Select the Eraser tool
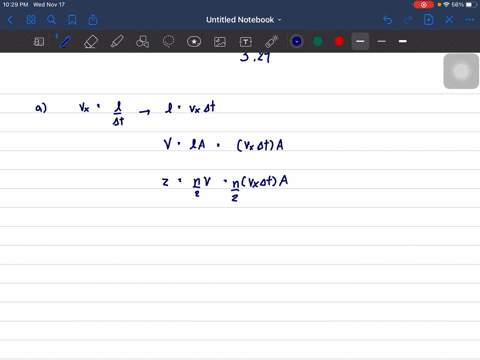The image size is (480, 360). 91,42
